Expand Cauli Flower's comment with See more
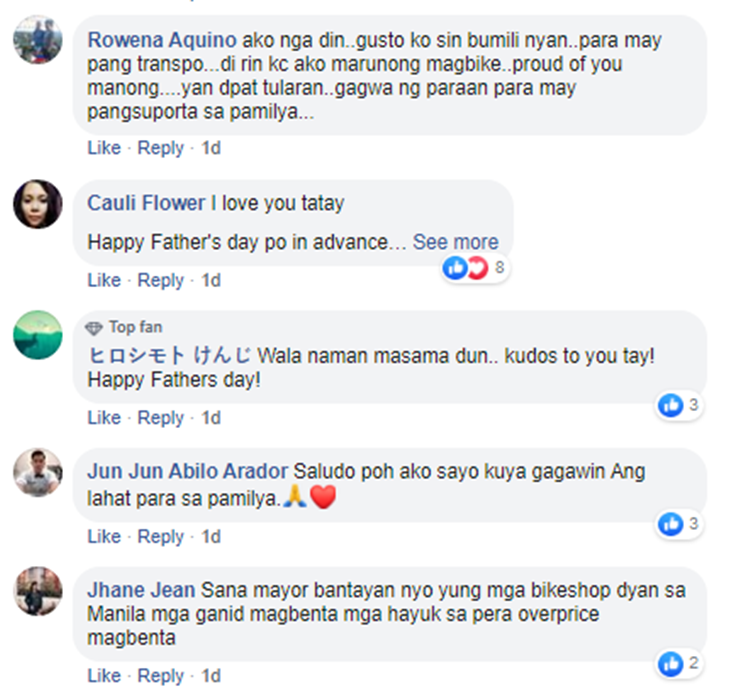The width and height of the screenshot is (750, 696). pos(455,242)
